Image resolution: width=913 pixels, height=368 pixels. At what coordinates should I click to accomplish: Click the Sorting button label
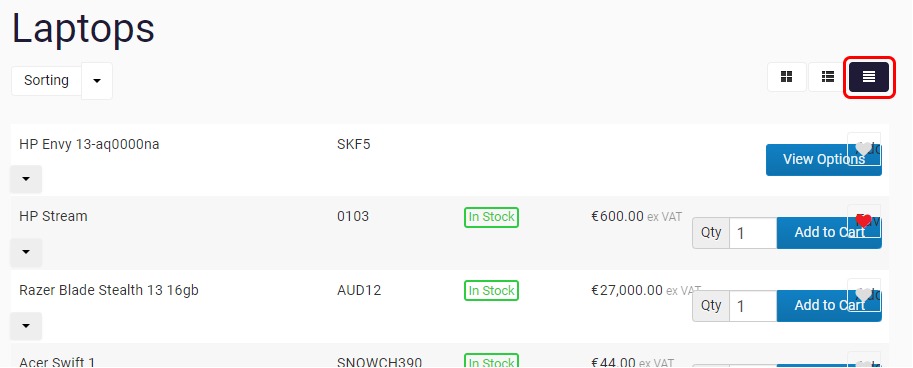click(47, 80)
